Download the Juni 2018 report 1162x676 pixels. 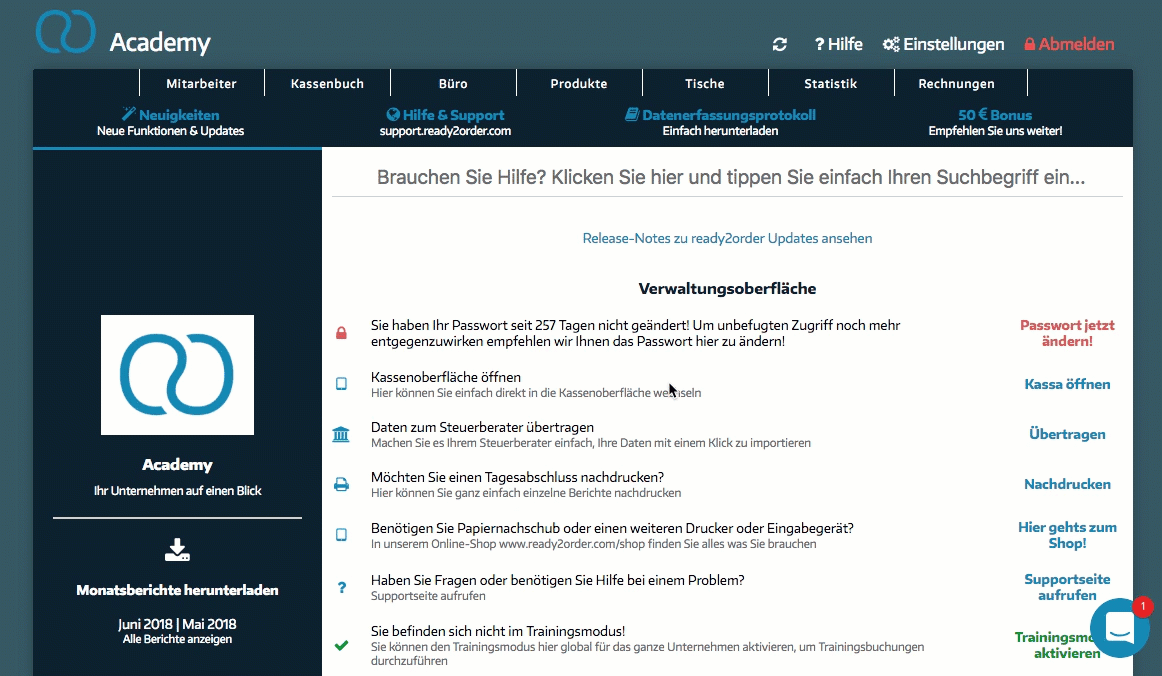pos(145,624)
